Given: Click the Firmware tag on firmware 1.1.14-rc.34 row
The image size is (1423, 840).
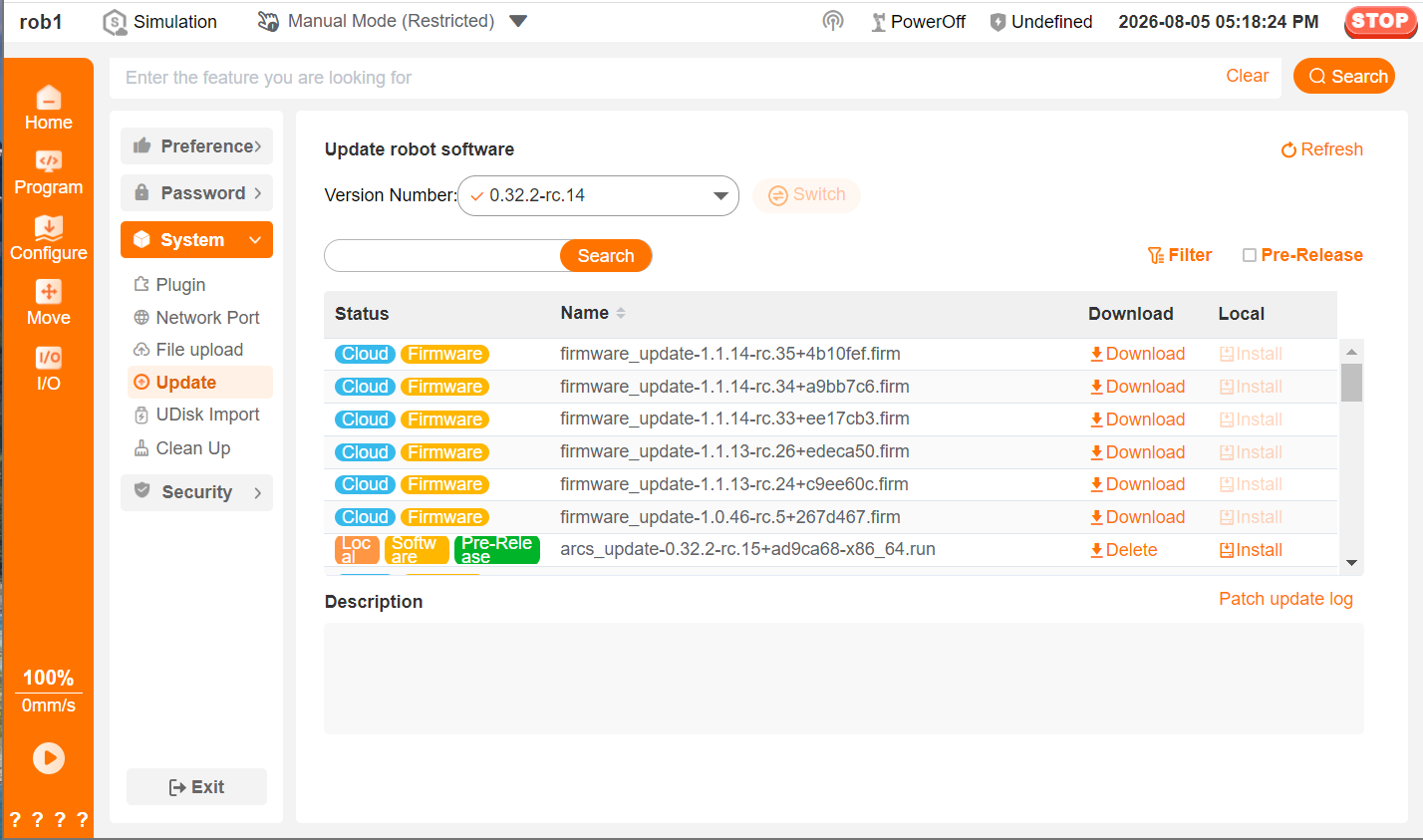Looking at the screenshot, I should tap(444, 387).
